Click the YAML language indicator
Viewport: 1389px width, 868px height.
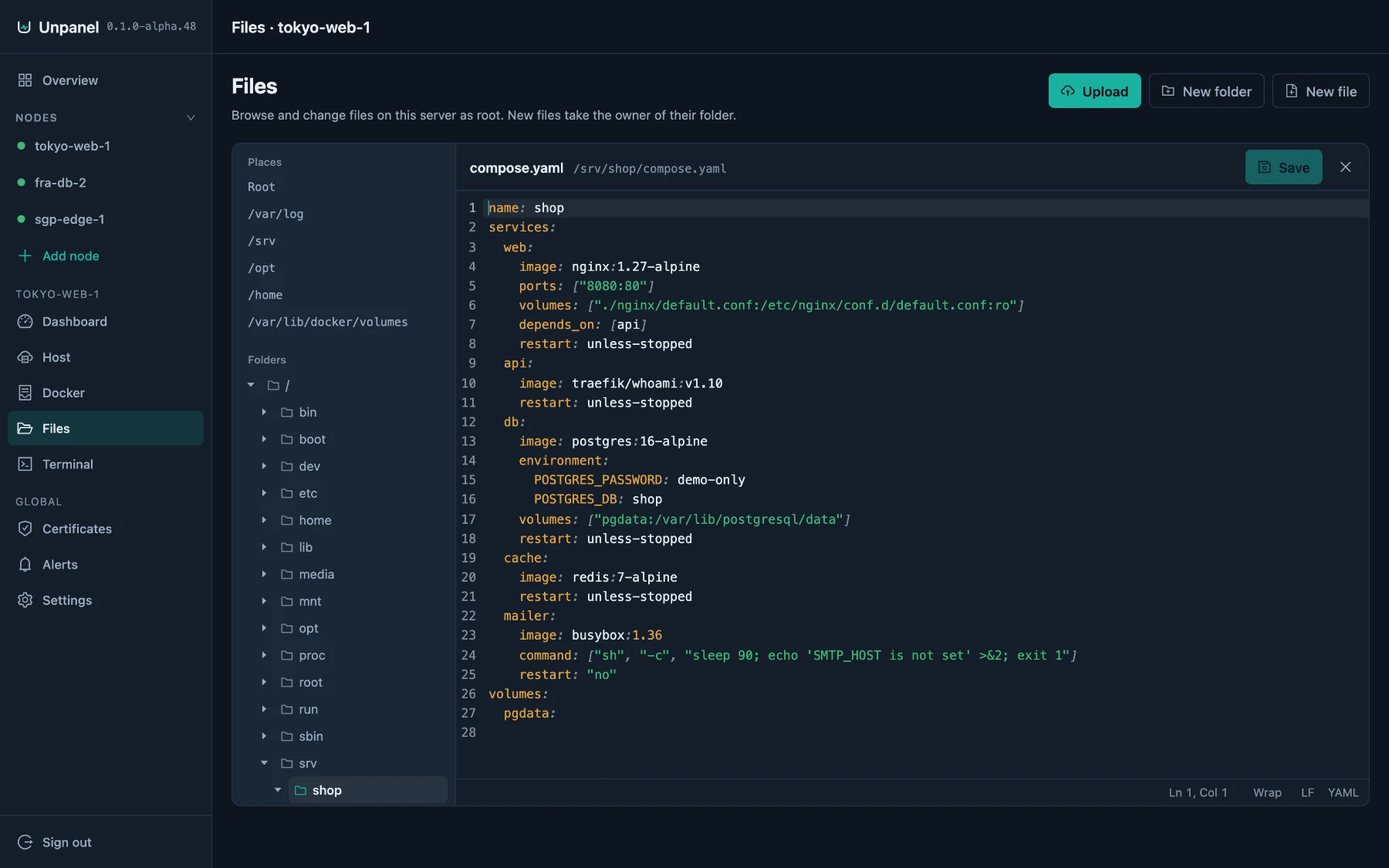(1343, 792)
